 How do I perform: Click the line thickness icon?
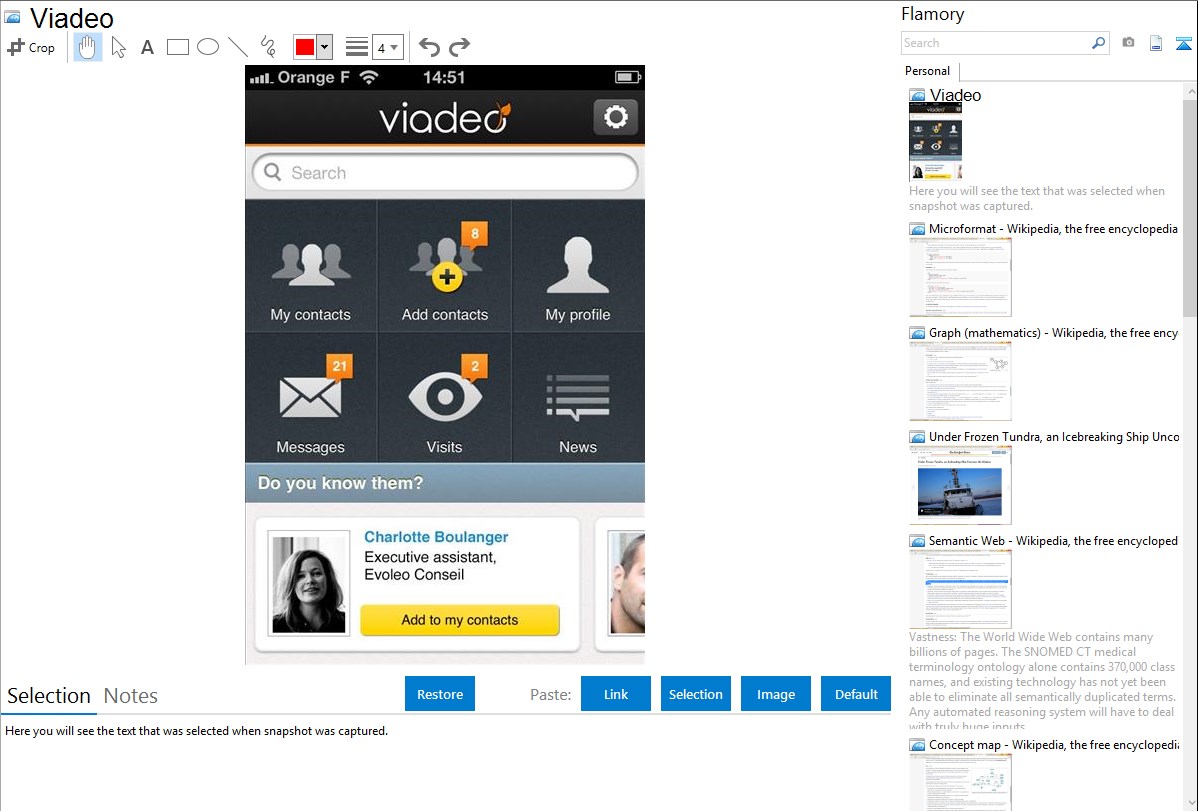pos(356,47)
